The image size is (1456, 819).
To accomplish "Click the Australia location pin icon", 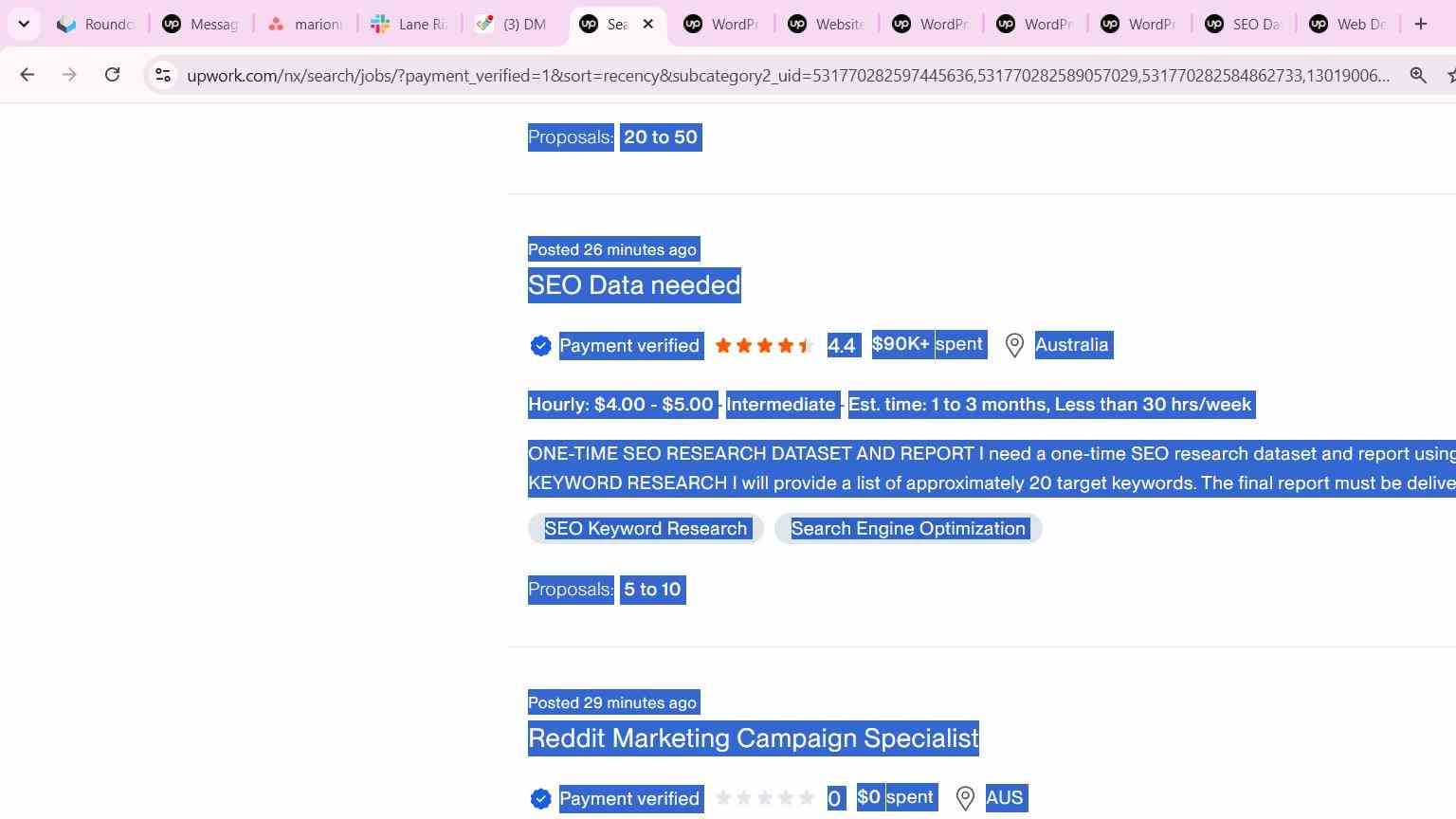I will pyautogui.click(x=1014, y=345).
